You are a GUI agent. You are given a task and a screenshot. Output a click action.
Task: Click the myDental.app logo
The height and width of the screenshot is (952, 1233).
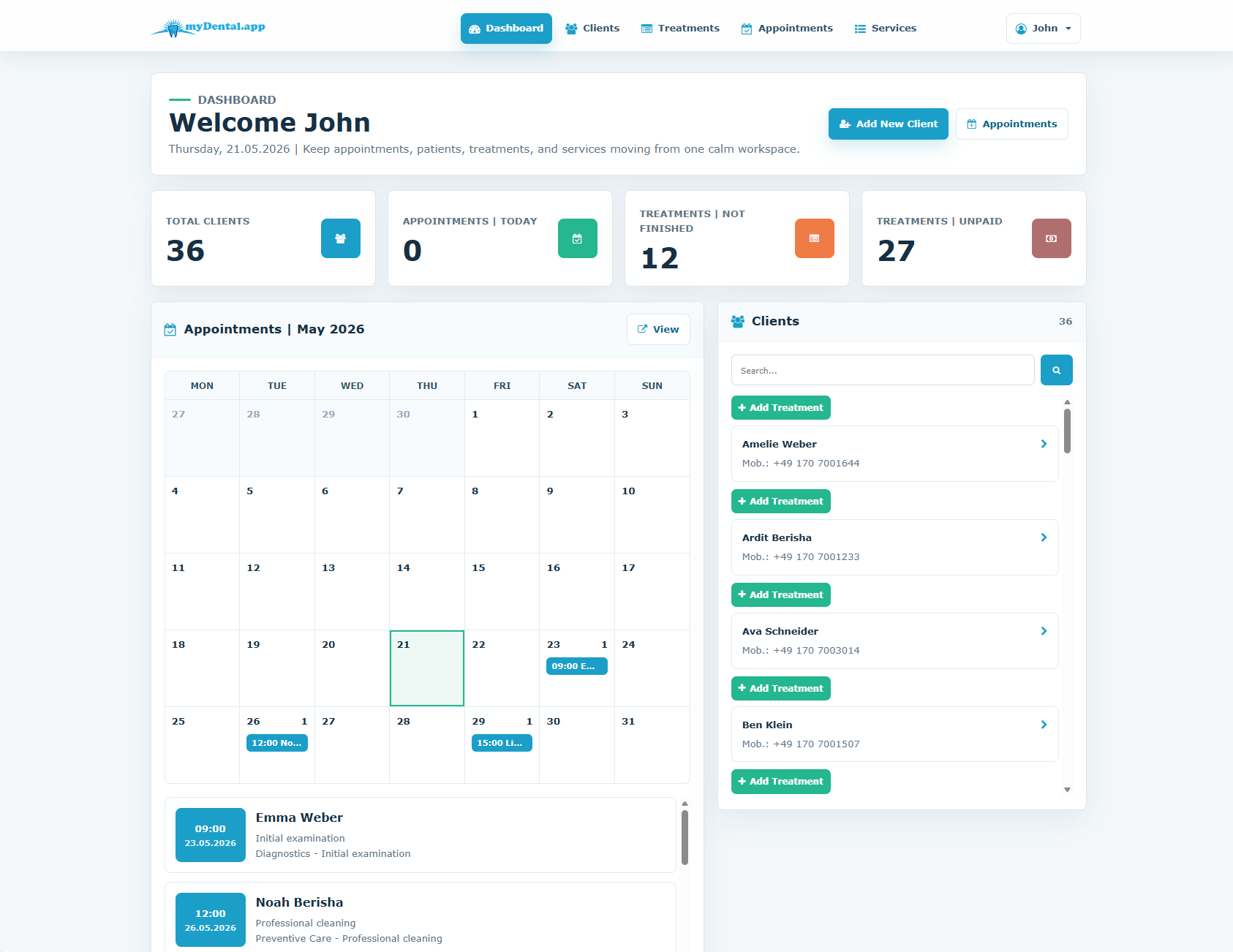click(x=208, y=28)
